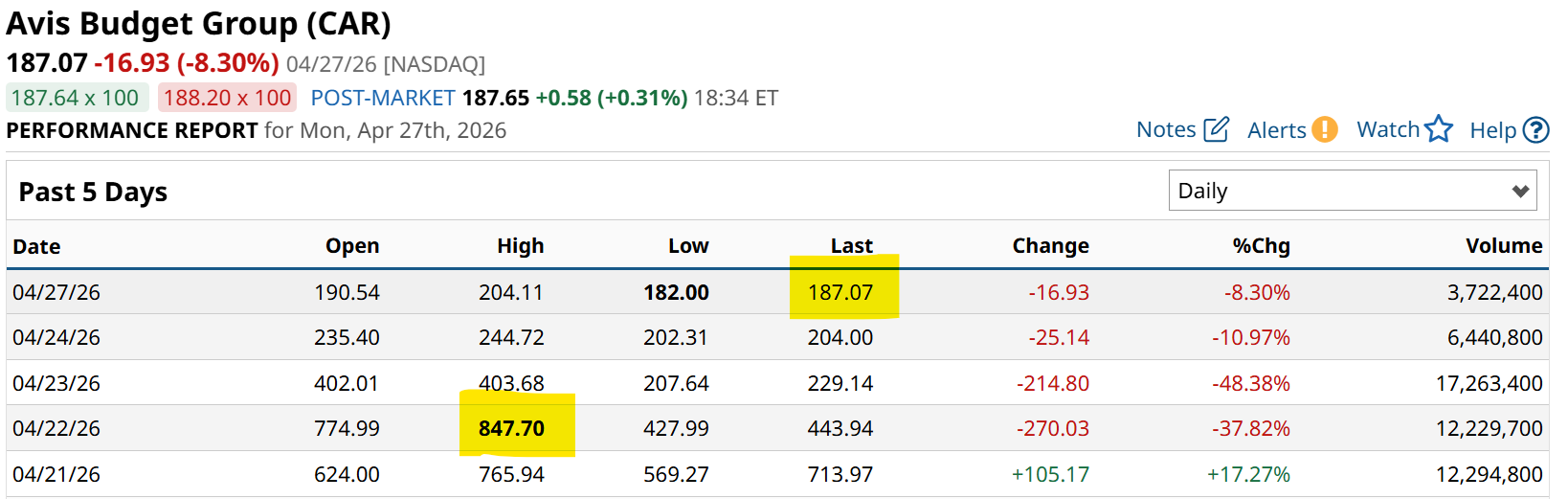Open the Notes link
This screenshot has height=499, width=1568.
point(1166,129)
